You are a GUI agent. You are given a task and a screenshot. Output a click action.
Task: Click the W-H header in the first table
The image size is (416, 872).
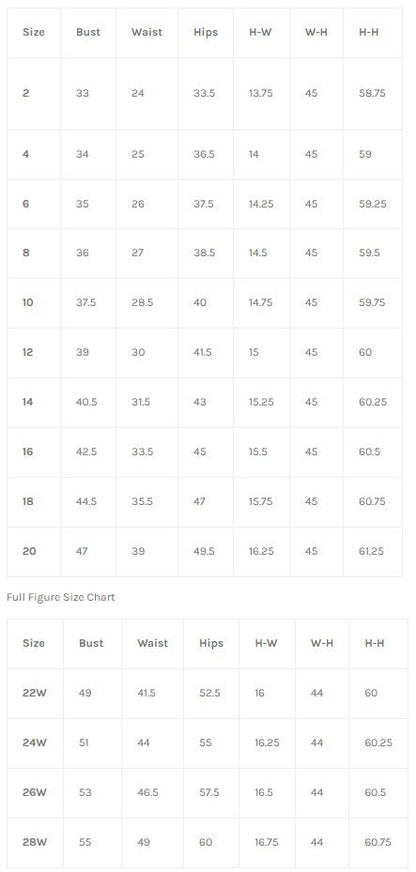click(x=316, y=32)
